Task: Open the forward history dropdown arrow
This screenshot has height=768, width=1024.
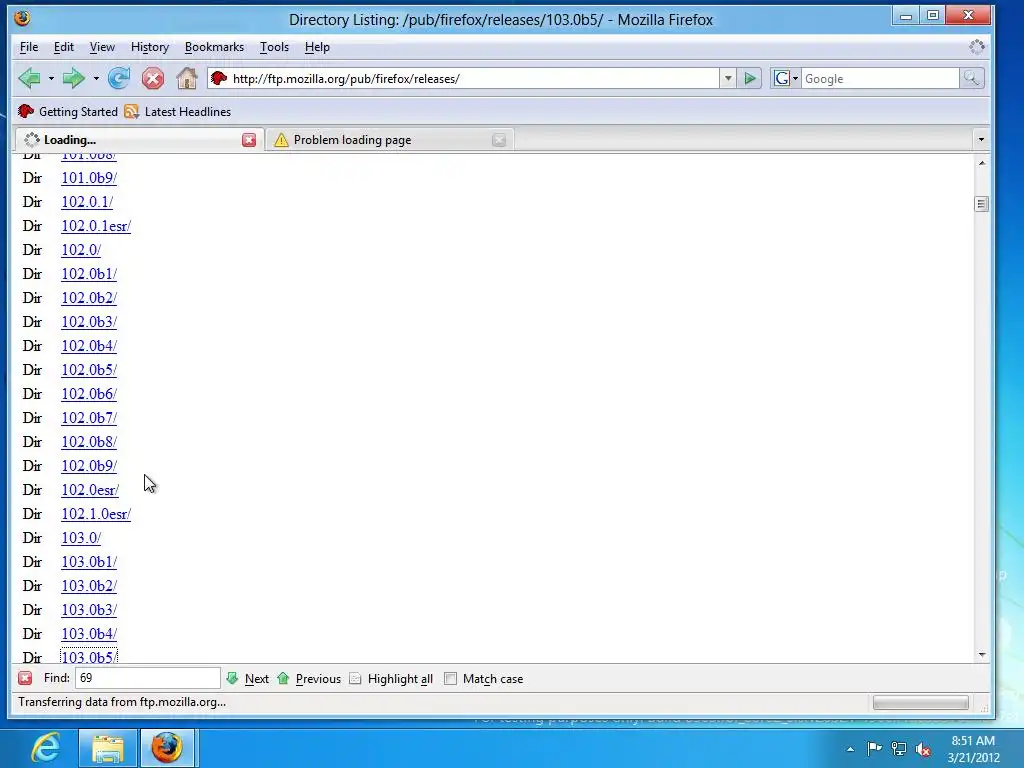Action: [96, 79]
